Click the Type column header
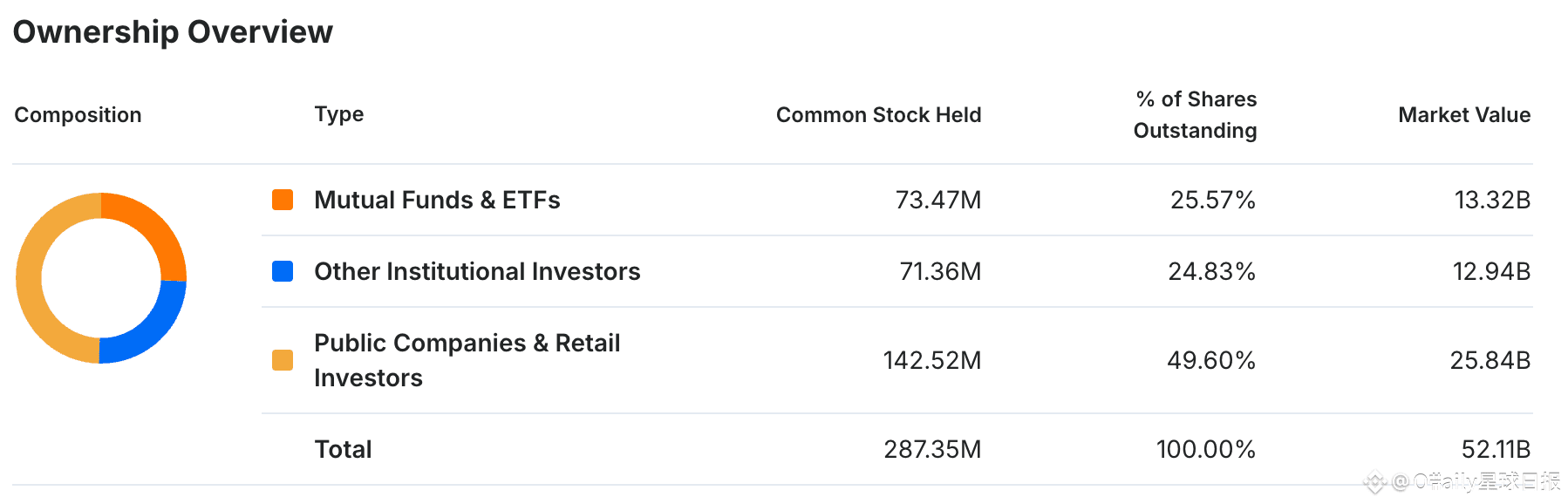Image resolution: width=1568 pixels, height=504 pixels. tap(339, 114)
